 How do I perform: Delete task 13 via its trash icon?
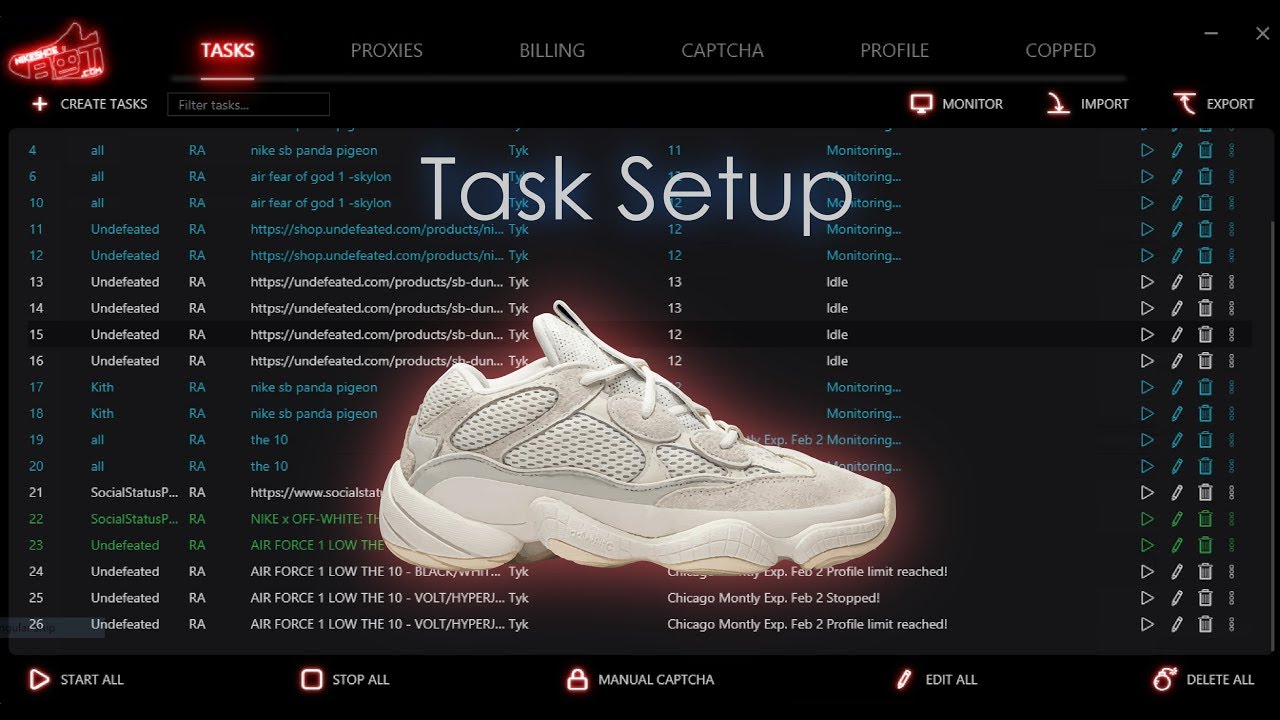pos(1205,282)
